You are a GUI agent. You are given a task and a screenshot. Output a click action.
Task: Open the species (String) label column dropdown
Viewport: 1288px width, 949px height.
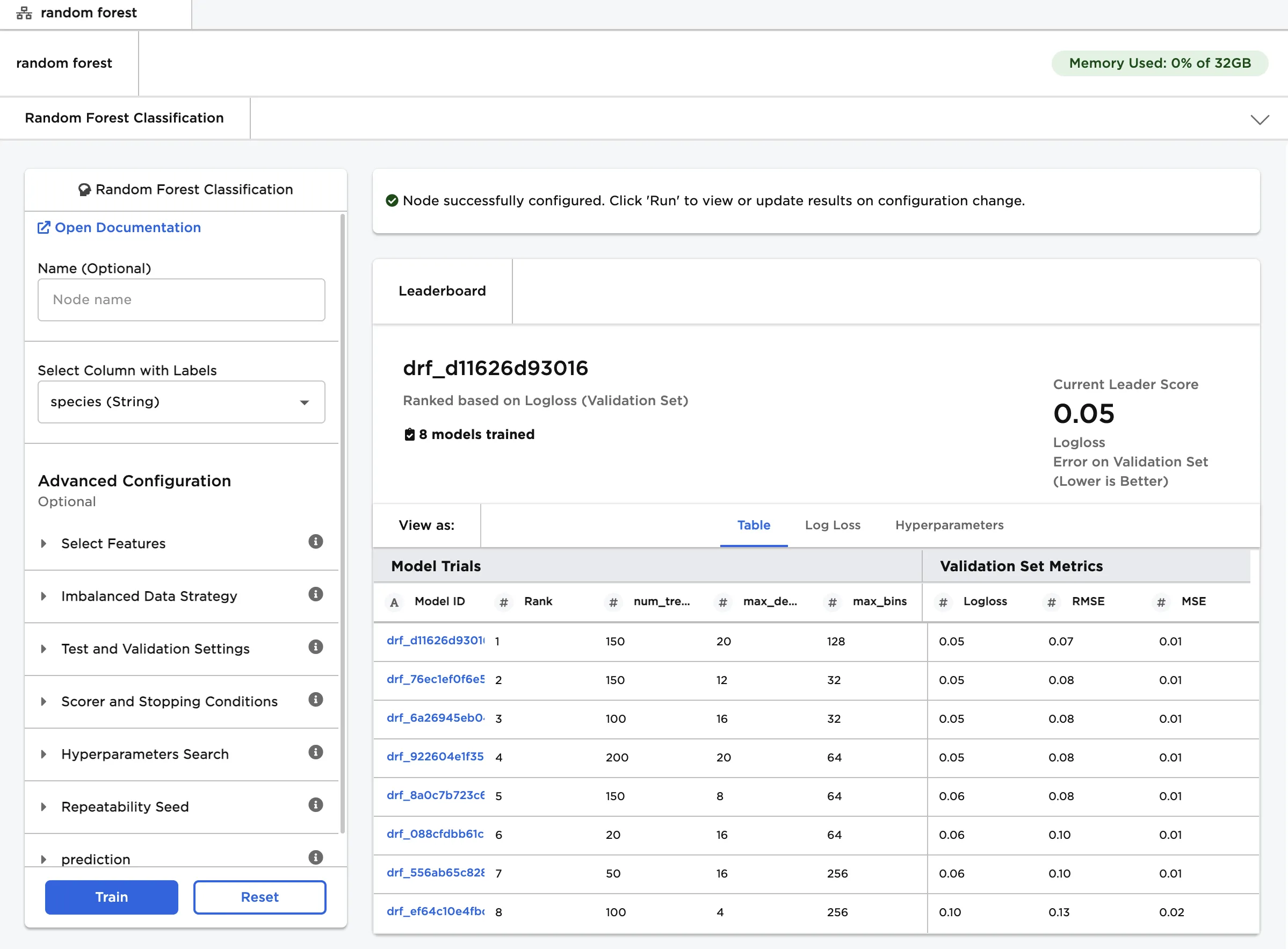(181, 402)
